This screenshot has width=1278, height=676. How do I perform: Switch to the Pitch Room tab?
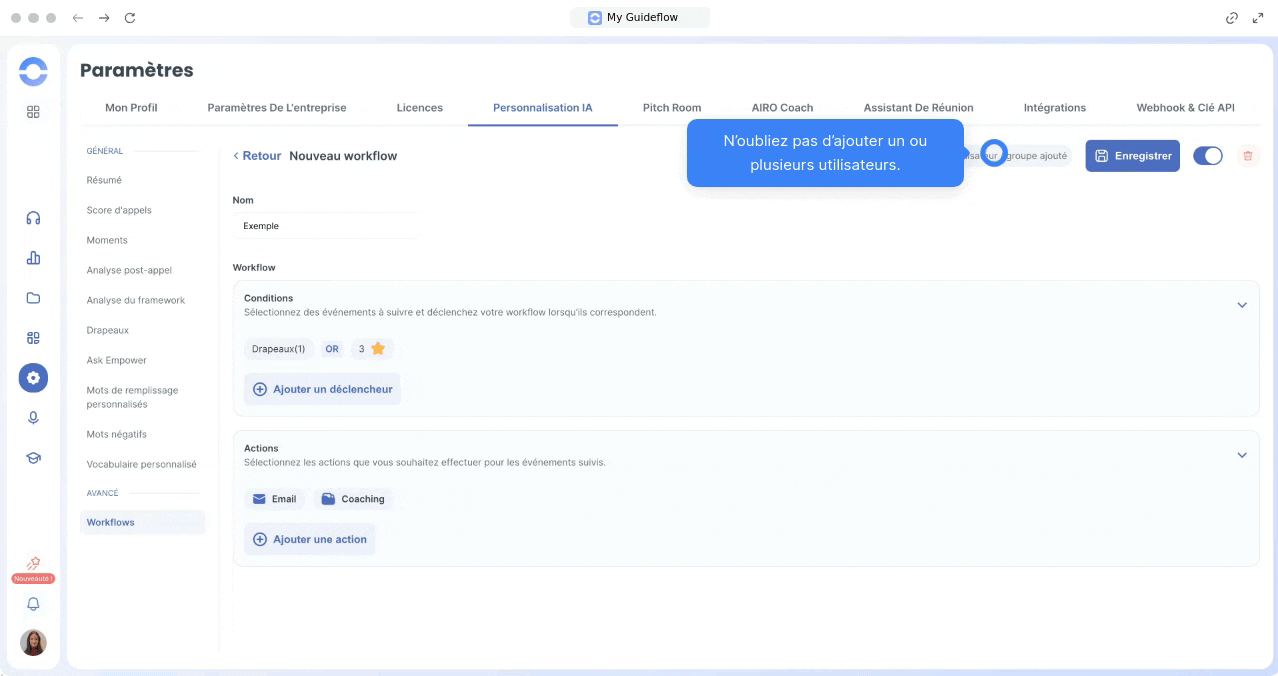pyautogui.click(x=671, y=108)
